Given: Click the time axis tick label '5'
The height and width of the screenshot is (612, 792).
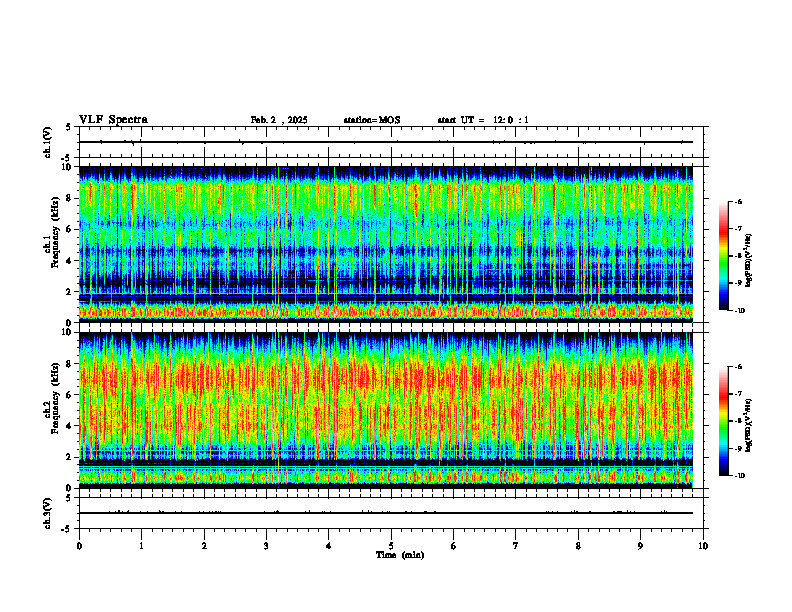Looking at the screenshot, I should point(391,546).
